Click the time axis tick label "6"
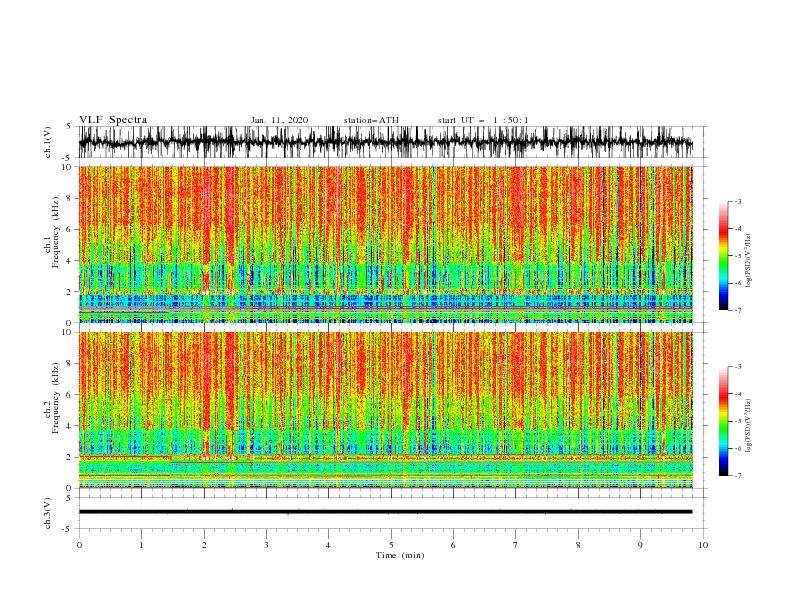Viewport: 792px width, 612px height. 453,545
